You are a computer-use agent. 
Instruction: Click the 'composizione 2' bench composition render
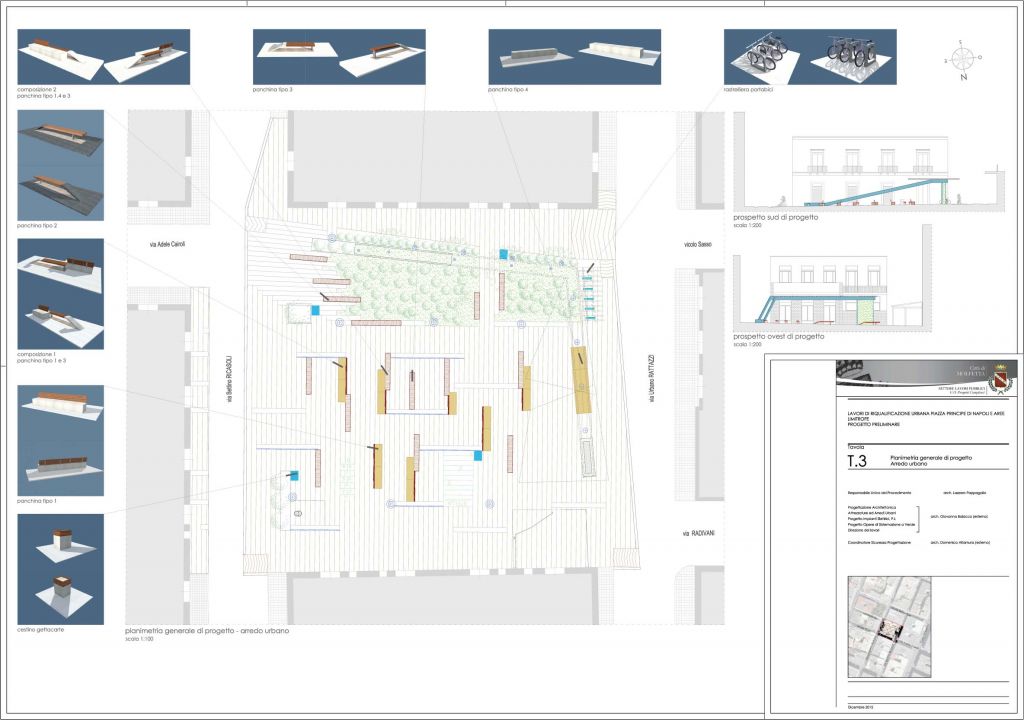coord(104,56)
